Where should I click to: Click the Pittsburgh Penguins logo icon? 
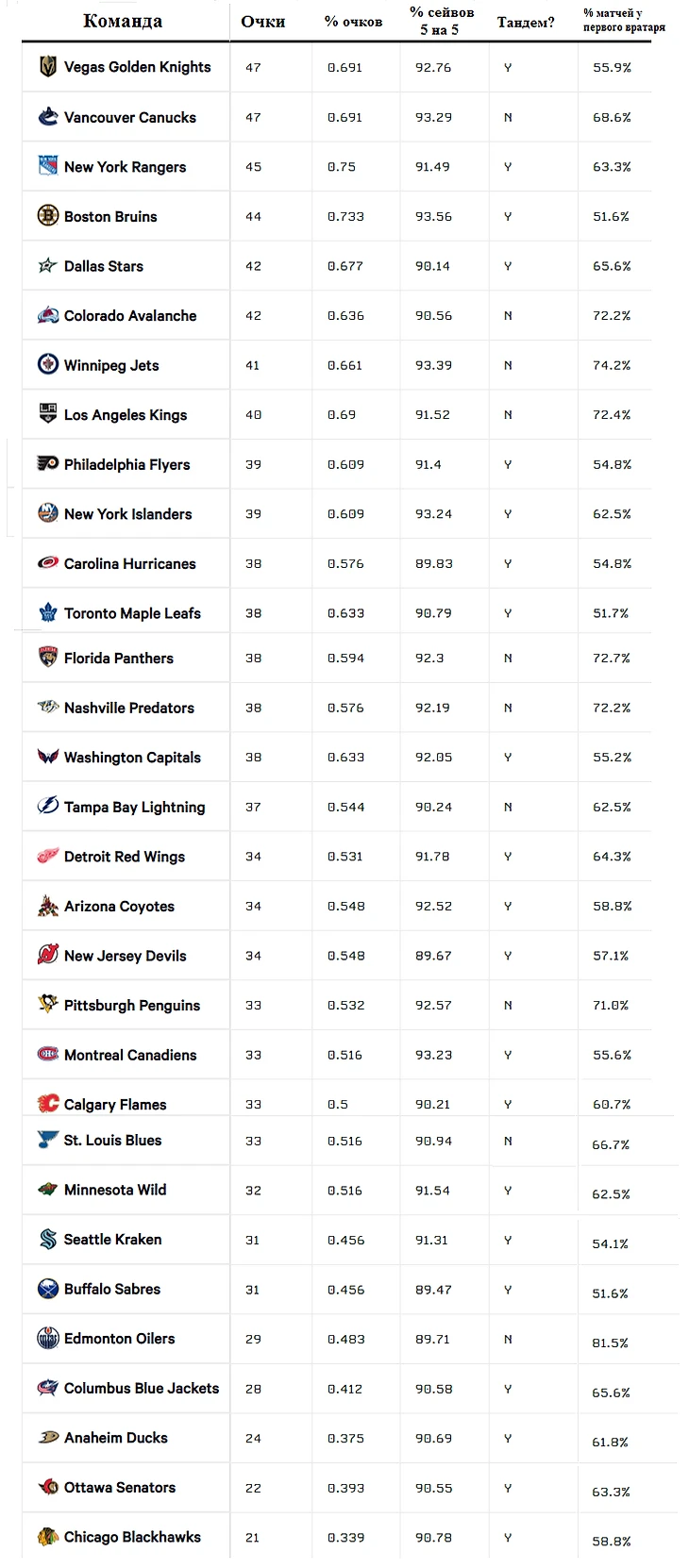point(48,1004)
